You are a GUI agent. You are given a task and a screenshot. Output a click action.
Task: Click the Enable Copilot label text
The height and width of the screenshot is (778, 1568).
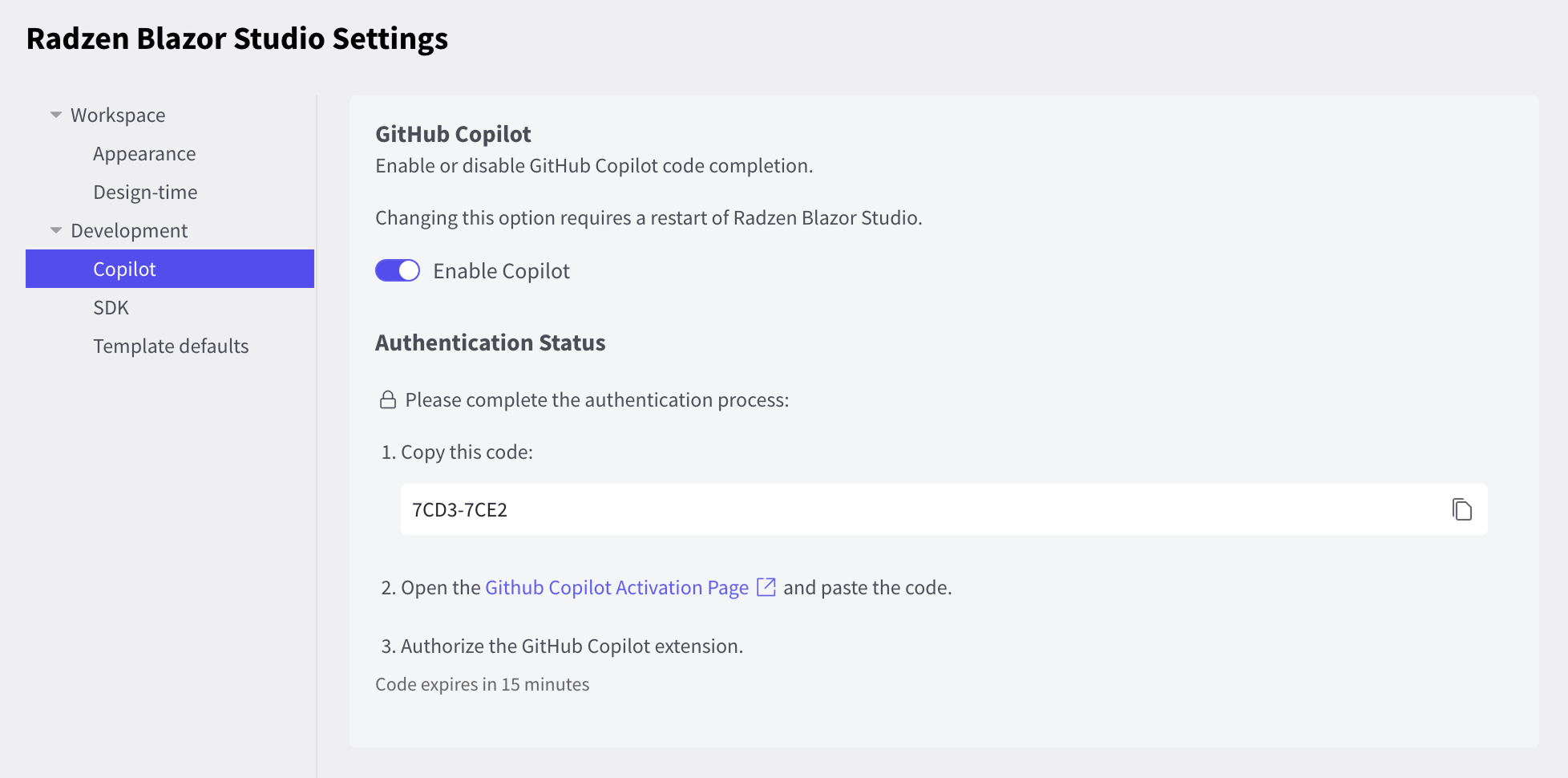[501, 271]
